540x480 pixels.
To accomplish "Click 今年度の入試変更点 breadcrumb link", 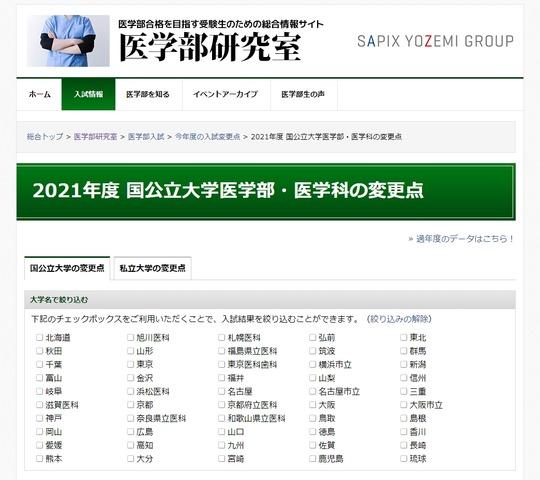I will click(208, 136).
